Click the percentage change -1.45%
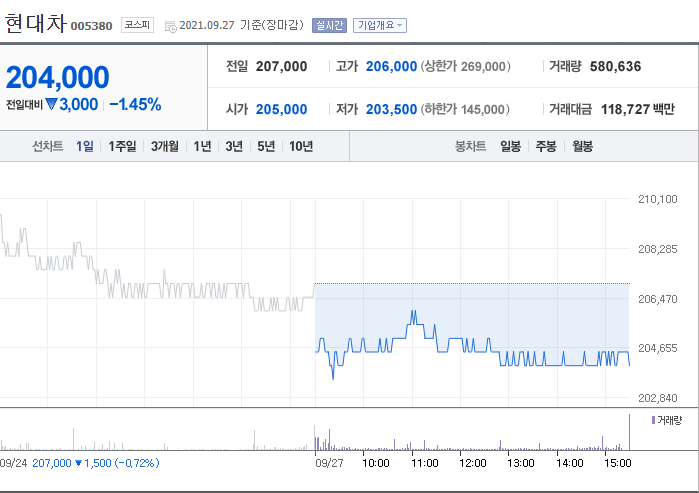699x493 pixels. click(135, 104)
